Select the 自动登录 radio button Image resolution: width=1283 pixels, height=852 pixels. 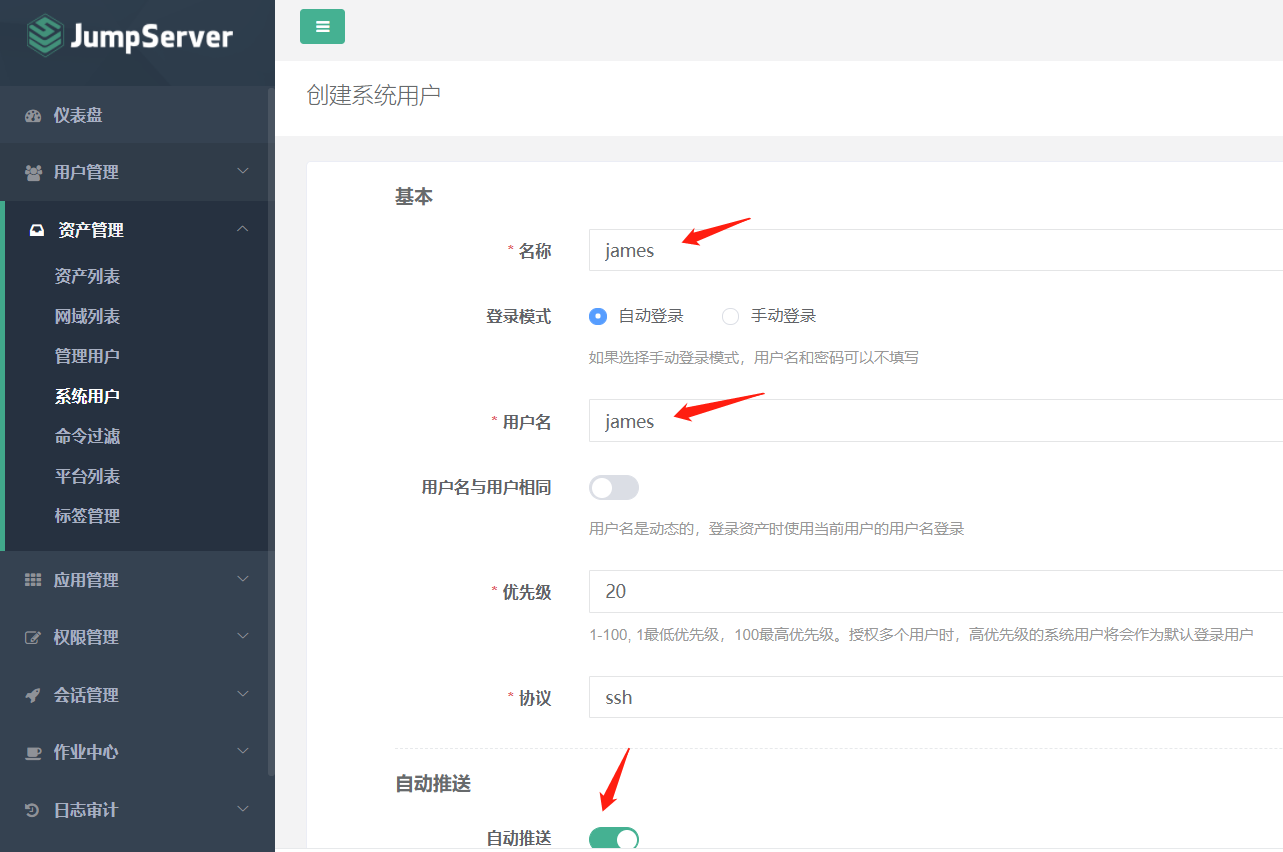[x=598, y=316]
